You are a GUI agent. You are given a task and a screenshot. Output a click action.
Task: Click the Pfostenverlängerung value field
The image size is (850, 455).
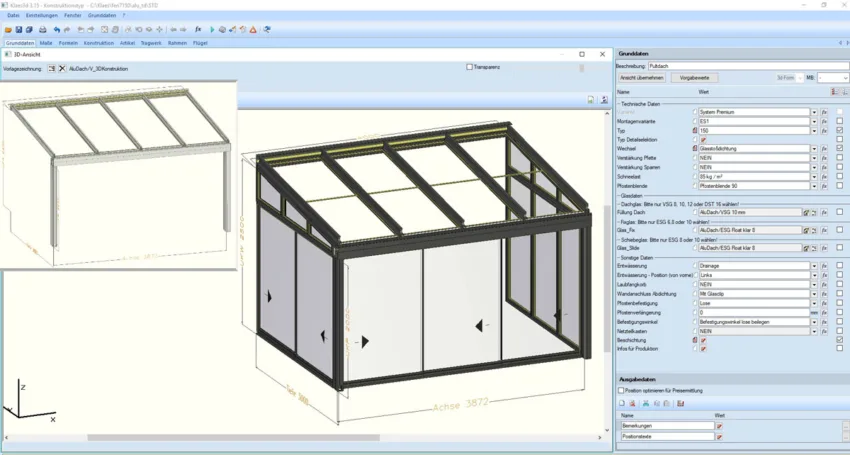754,313
